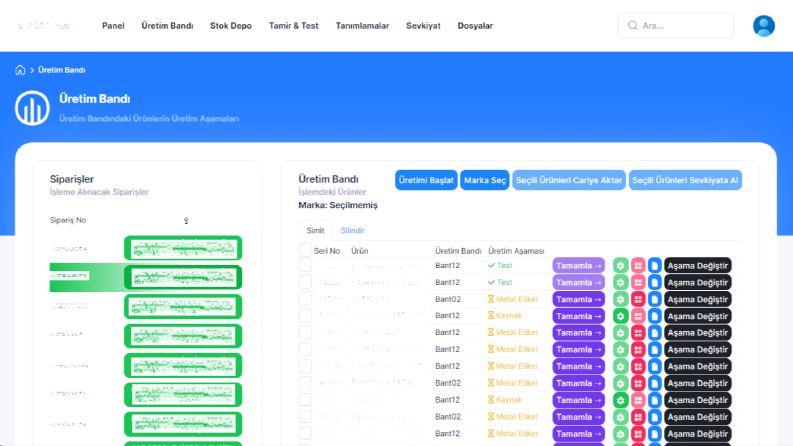Click Tamamla in the first Test row
This screenshot has width=793, height=446.
tap(579, 265)
